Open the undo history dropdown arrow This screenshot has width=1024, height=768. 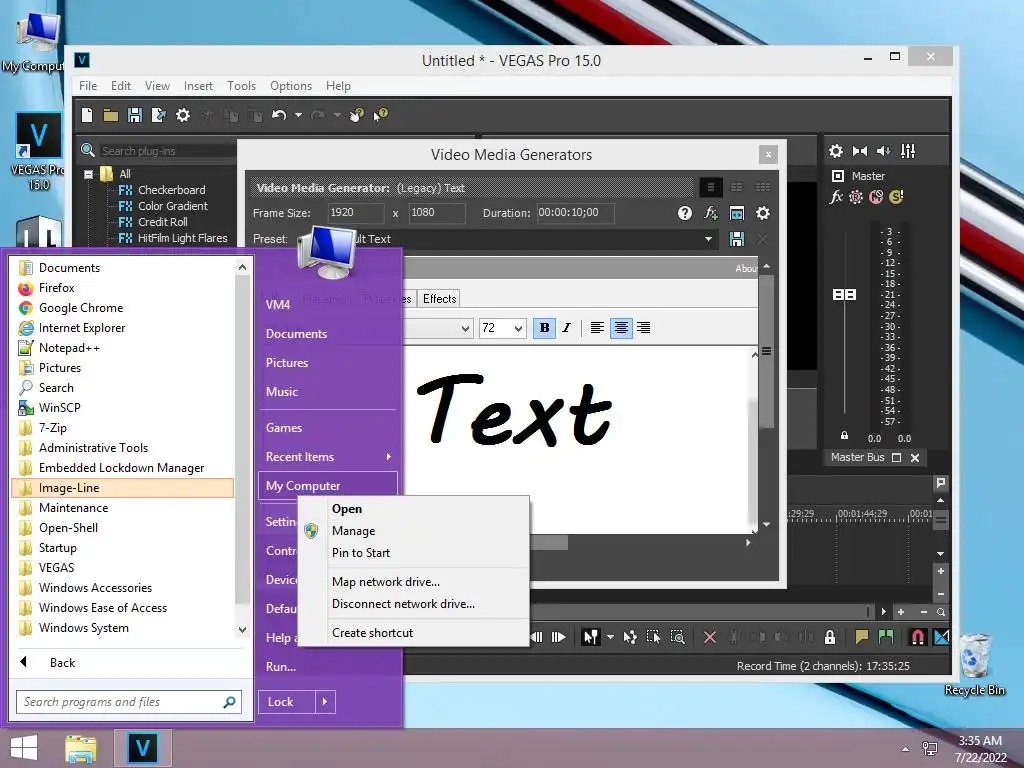point(298,116)
